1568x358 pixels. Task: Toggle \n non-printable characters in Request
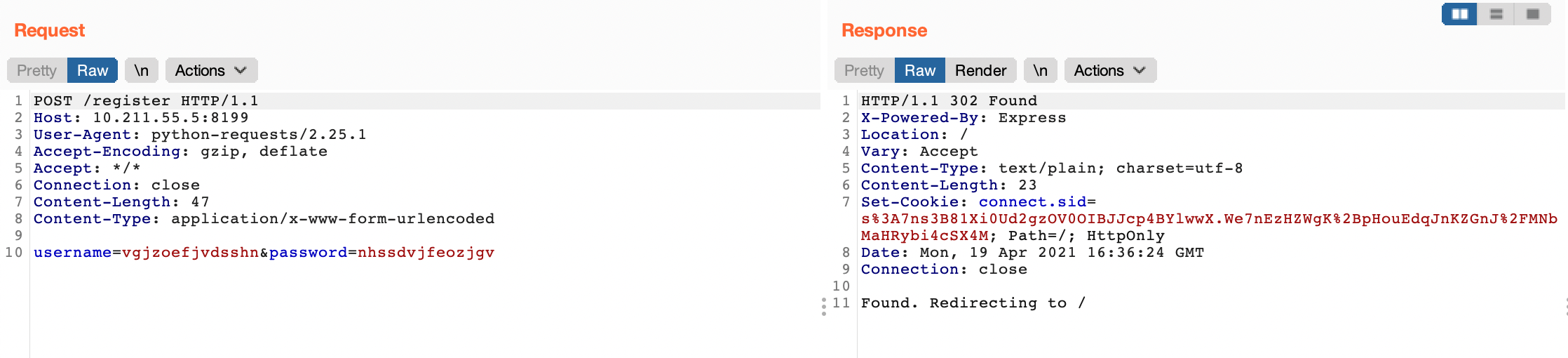pos(142,70)
